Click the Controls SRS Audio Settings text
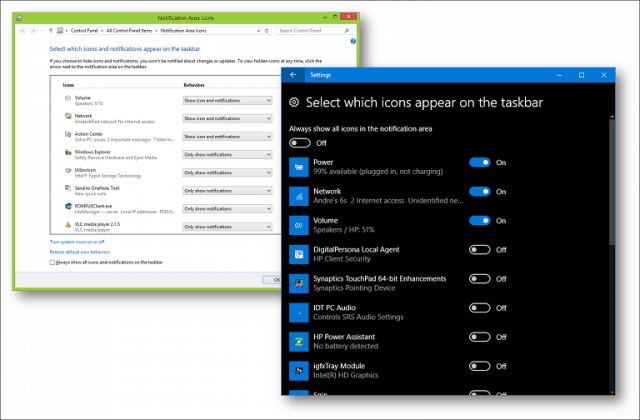This screenshot has width=640, height=420. (x=358, y=317)
